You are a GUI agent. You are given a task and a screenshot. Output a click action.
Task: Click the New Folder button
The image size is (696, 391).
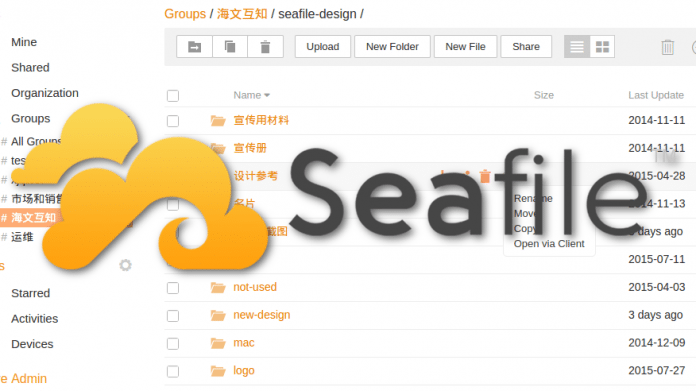point(392,47)
